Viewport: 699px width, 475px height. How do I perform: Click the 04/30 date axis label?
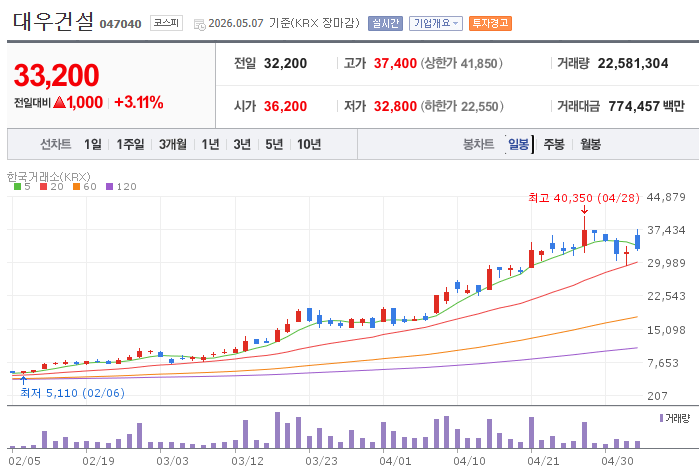click(x=617, y=461)
